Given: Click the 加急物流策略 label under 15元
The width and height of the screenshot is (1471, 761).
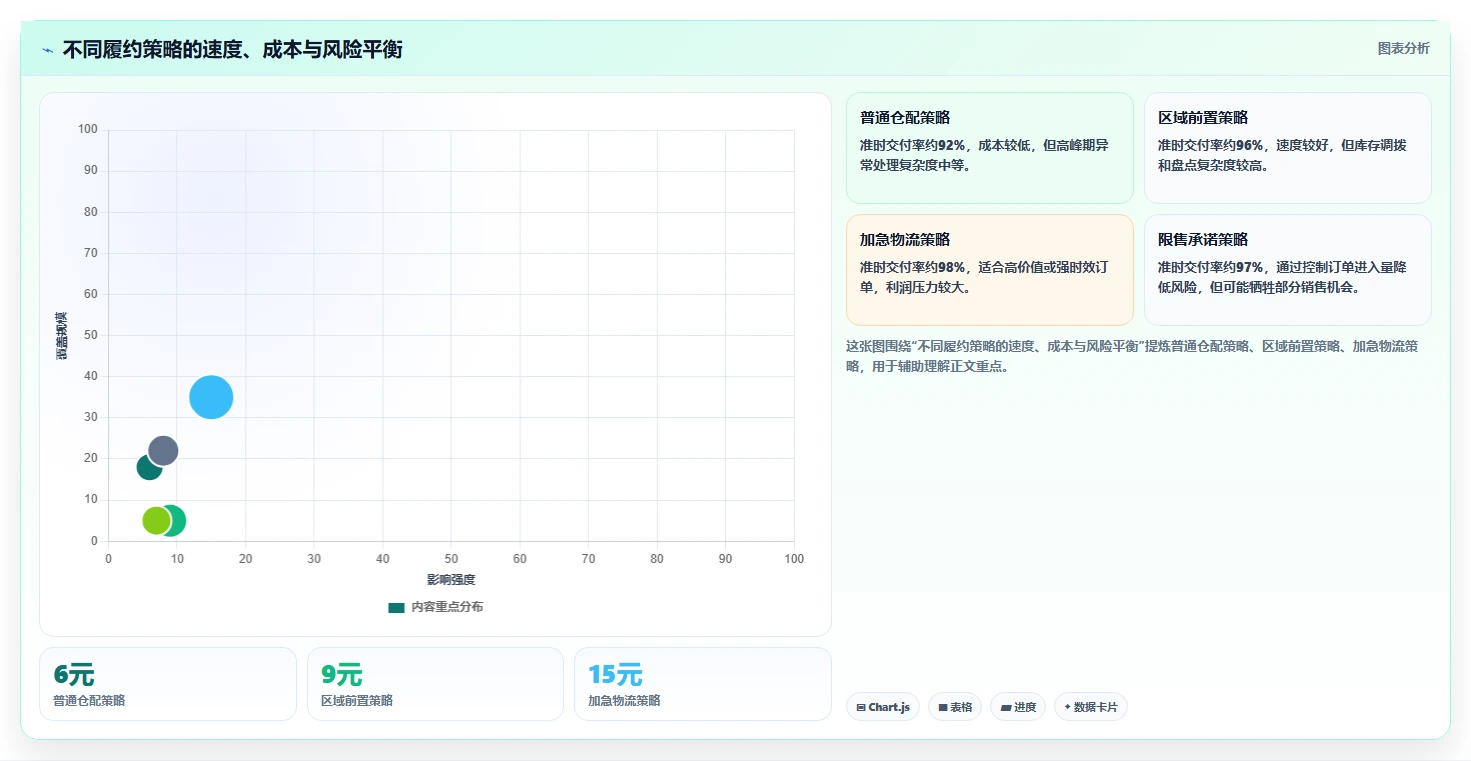Looking at the screenshot, I should tap(624, 700).
